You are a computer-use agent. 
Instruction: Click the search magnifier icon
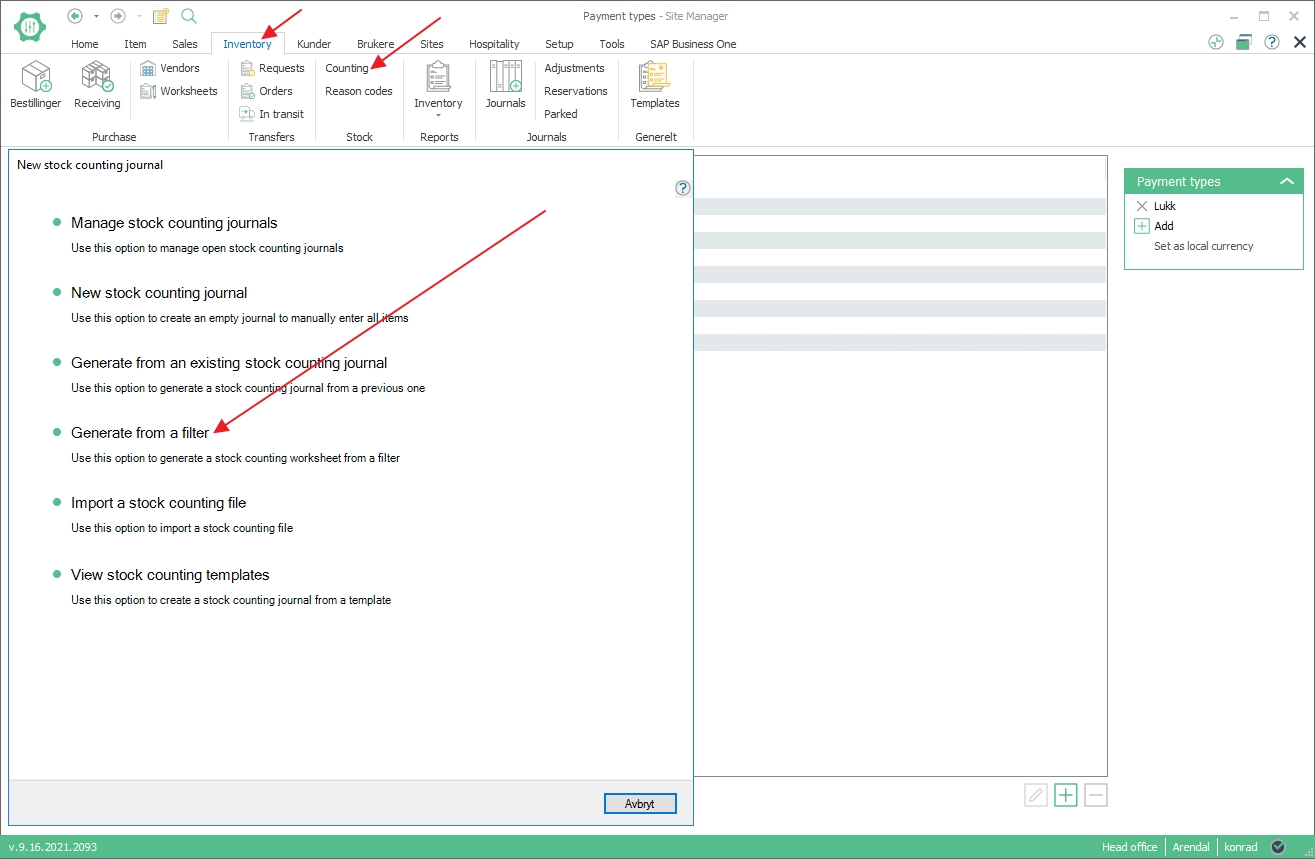tap(189, 16)
